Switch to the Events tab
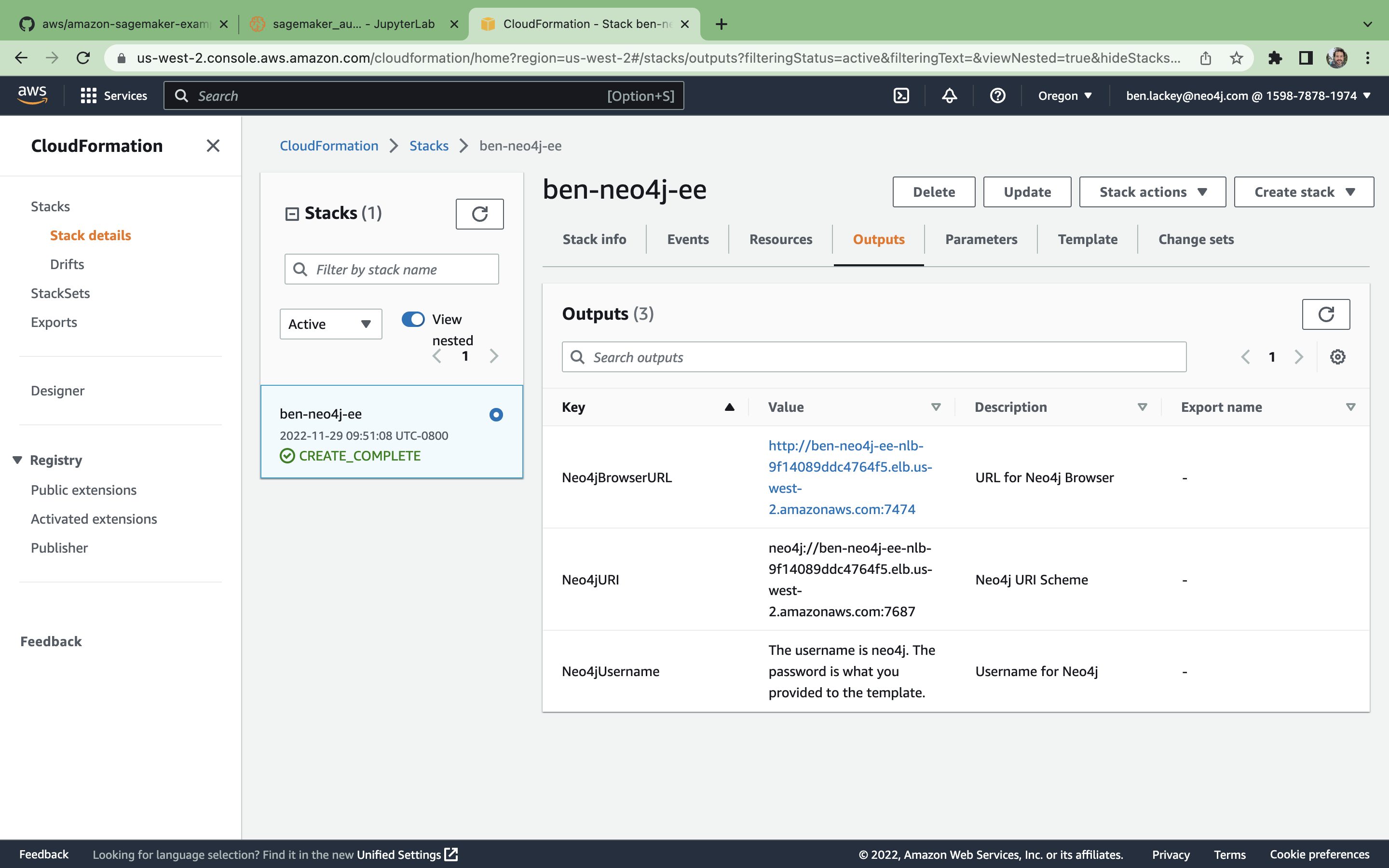Image resolution: width=1389 pixels, height=868 pixels. tap(688, 239)
